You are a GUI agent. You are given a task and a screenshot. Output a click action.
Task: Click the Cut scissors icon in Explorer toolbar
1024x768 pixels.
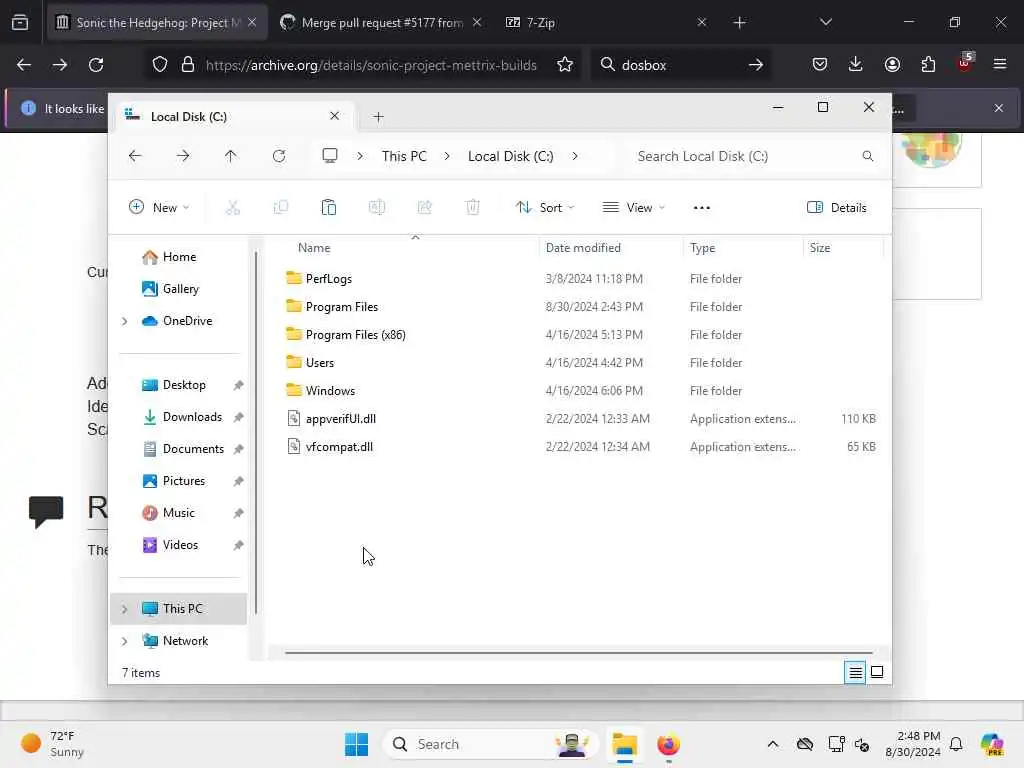[232, 208]
